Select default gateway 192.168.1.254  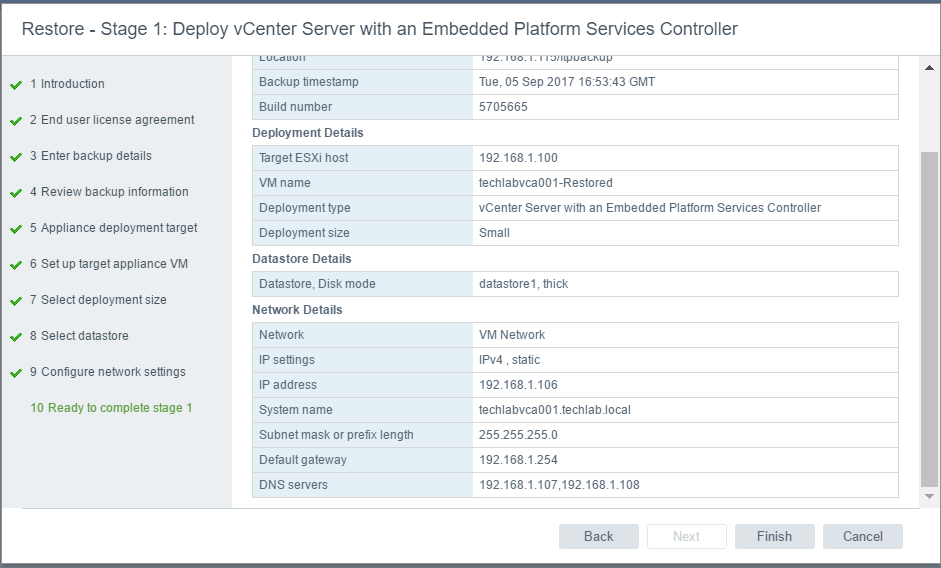[518, 460]
